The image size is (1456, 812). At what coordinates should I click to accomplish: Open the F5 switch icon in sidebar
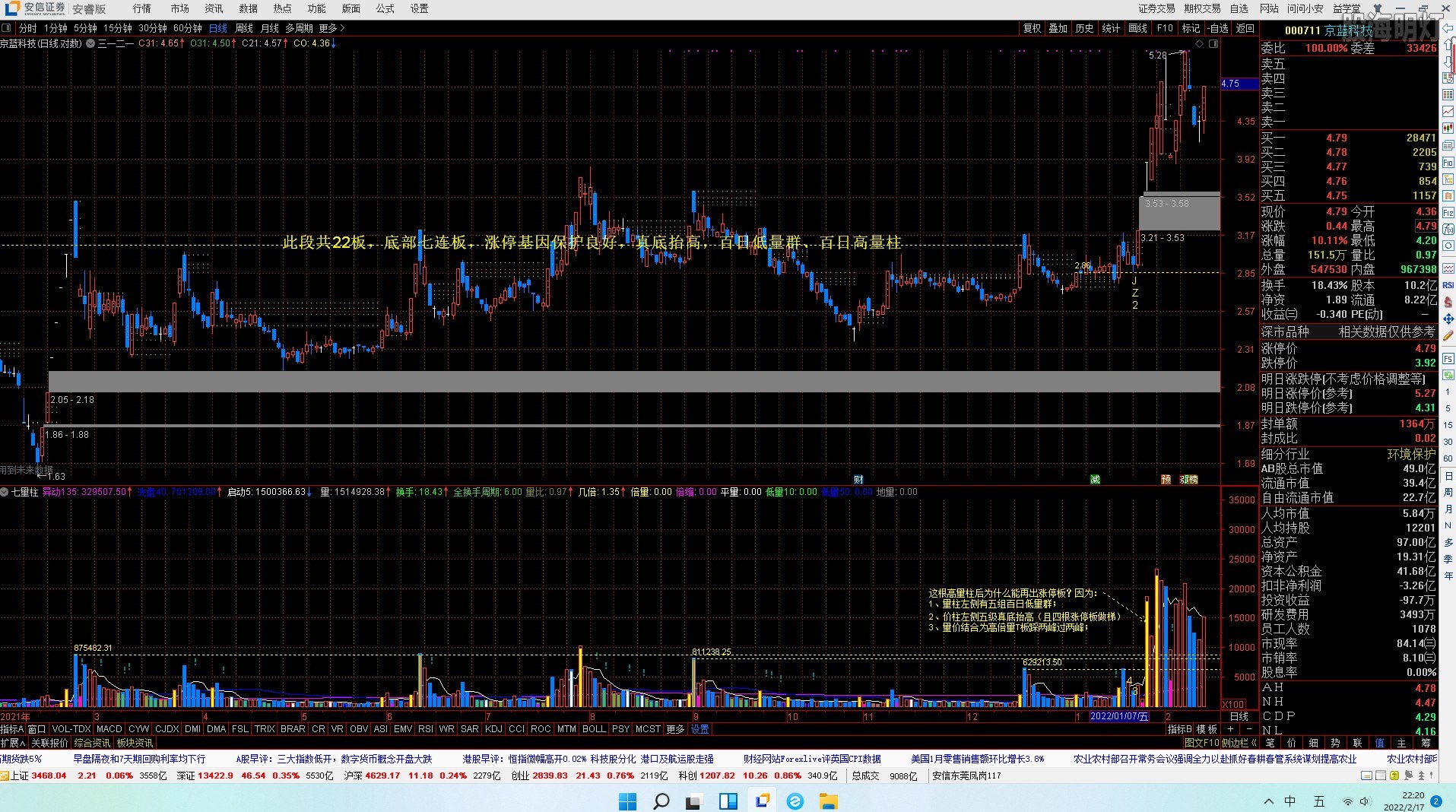pos(1448,358)
